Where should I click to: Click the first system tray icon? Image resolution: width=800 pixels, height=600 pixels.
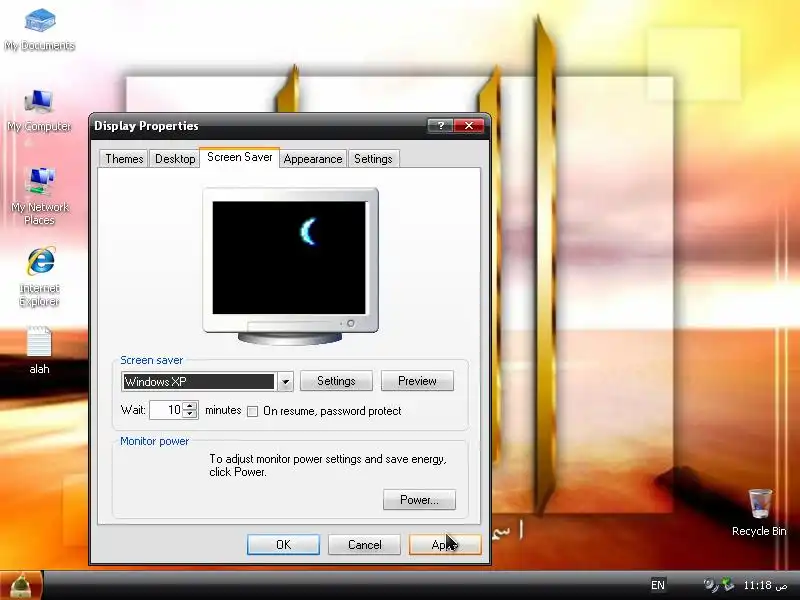coord(710,585)
